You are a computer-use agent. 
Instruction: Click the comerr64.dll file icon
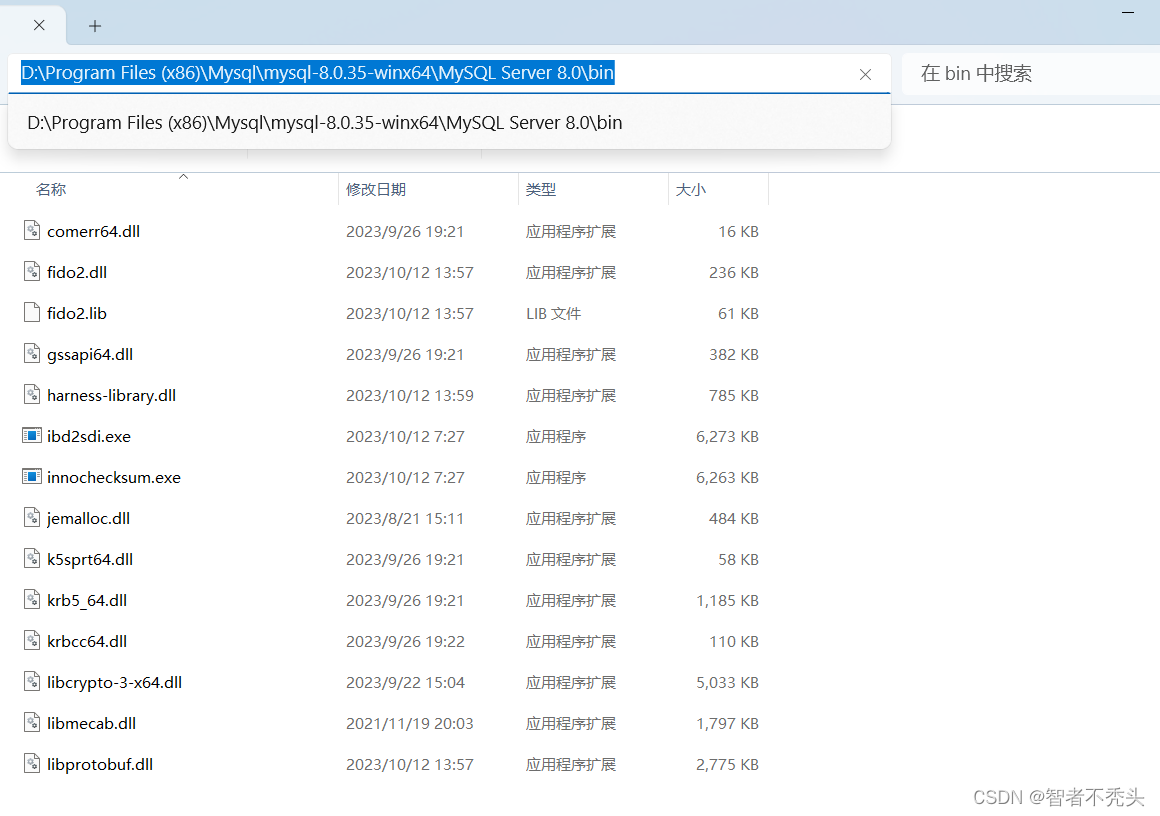(32, 231)
